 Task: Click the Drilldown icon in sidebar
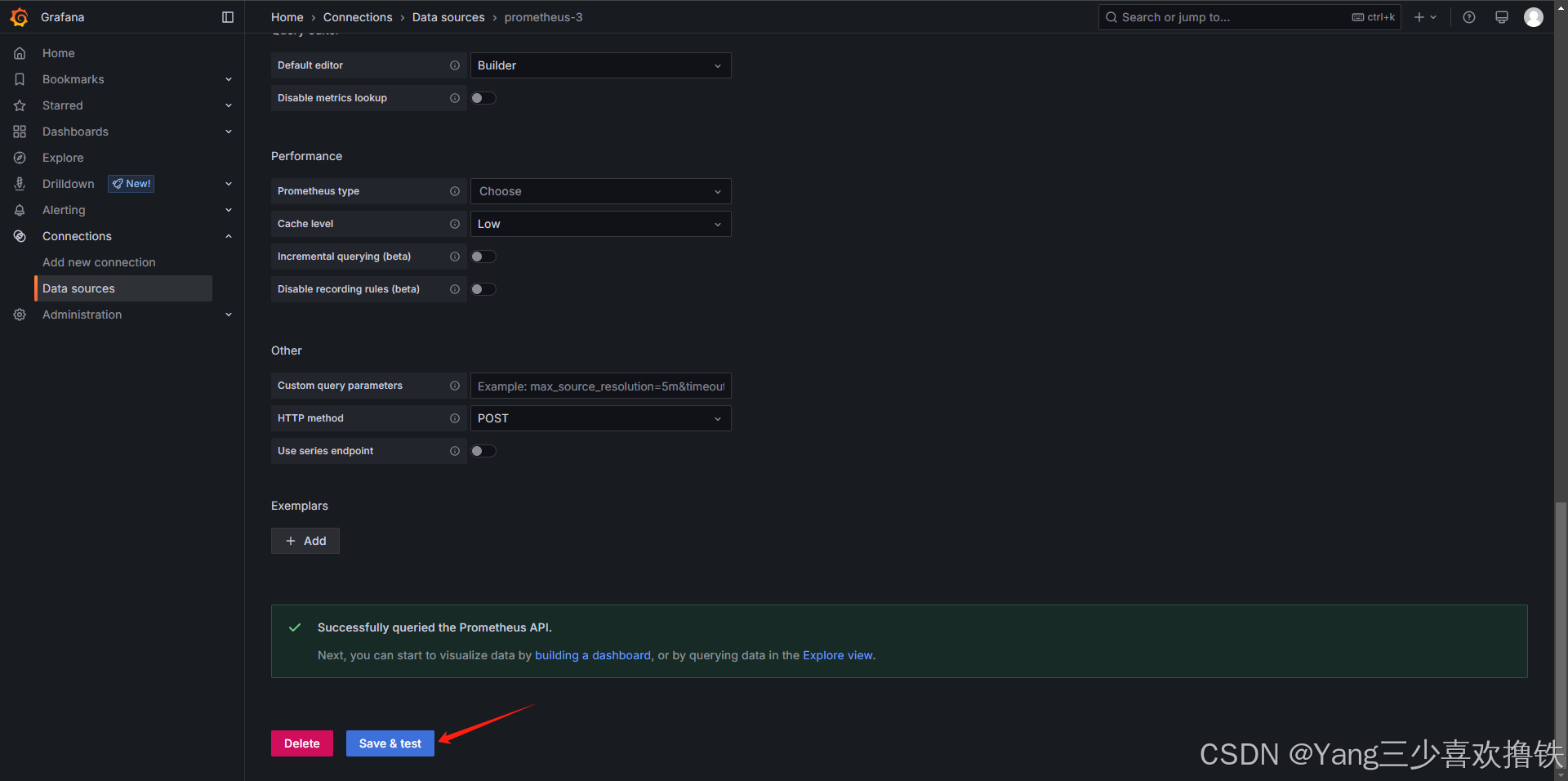20,184
